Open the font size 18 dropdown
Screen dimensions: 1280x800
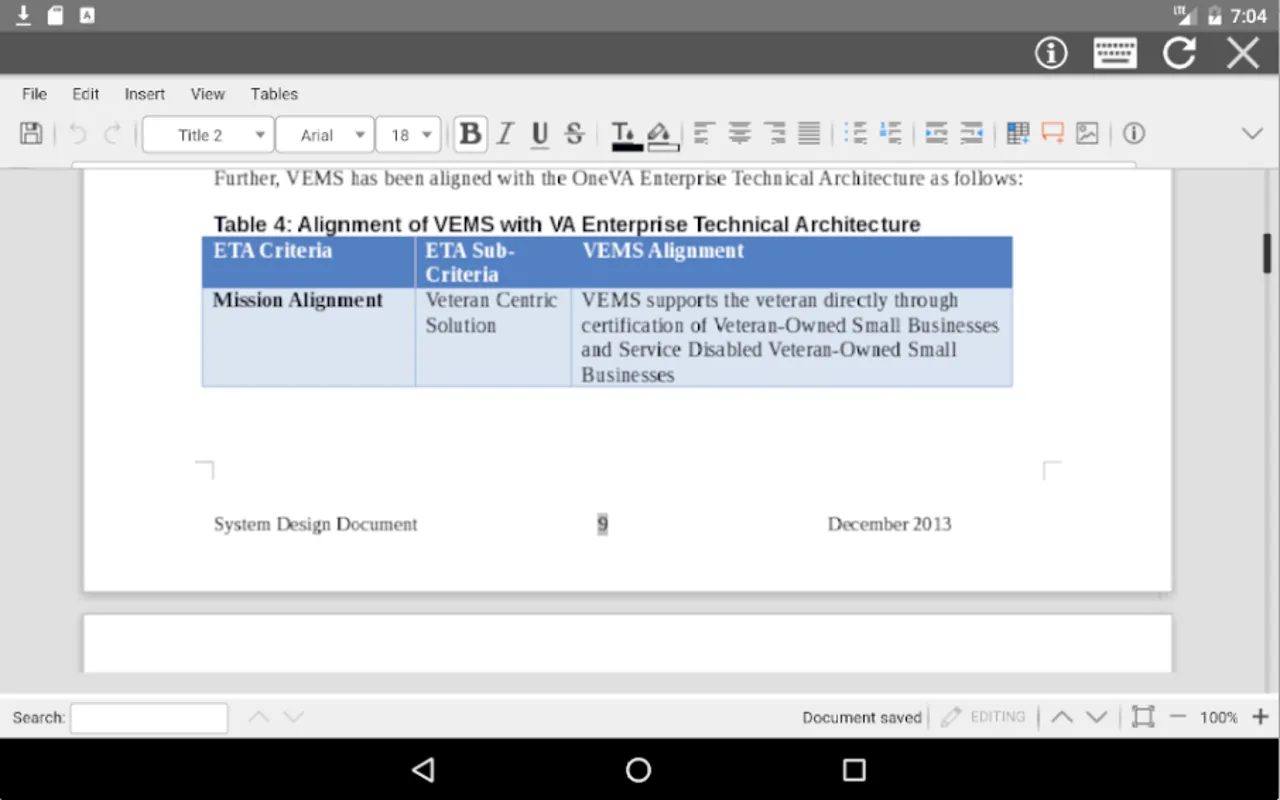(x=409, y=135)
